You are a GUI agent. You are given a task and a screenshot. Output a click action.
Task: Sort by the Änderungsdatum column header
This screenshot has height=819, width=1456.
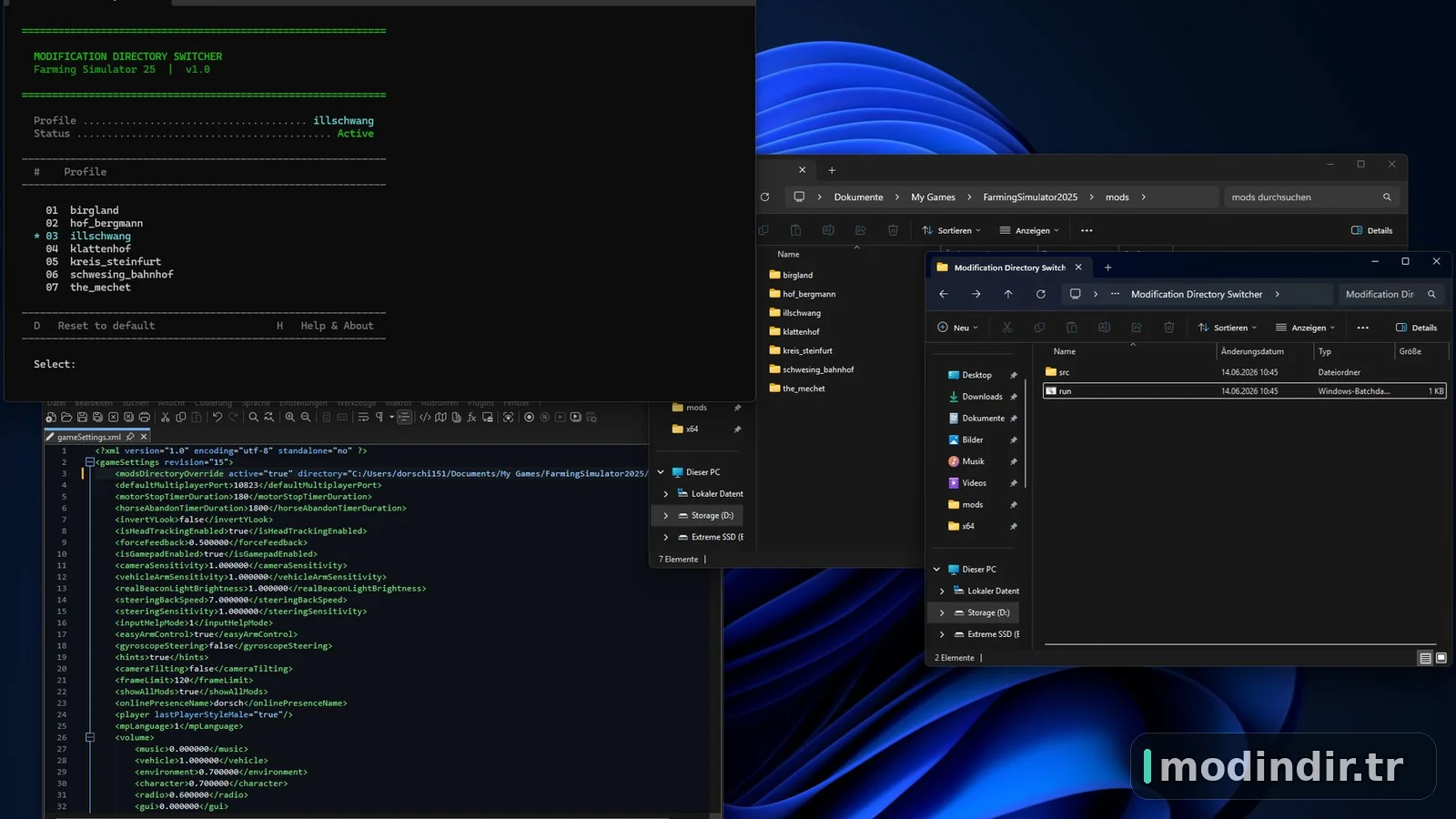pyautogui.click(x=1264, y=351)
